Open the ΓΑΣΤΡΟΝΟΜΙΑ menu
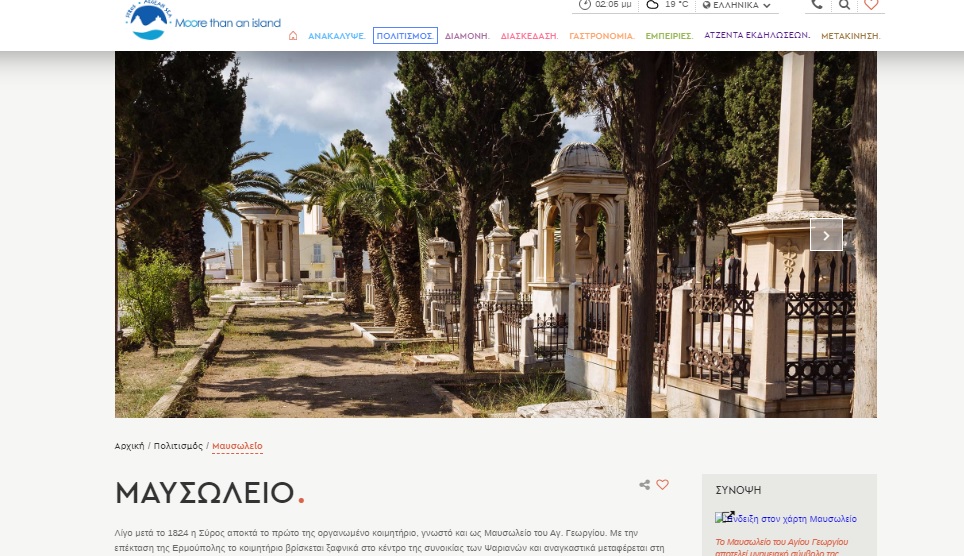The image size is (964, 556). pos(601,36)
